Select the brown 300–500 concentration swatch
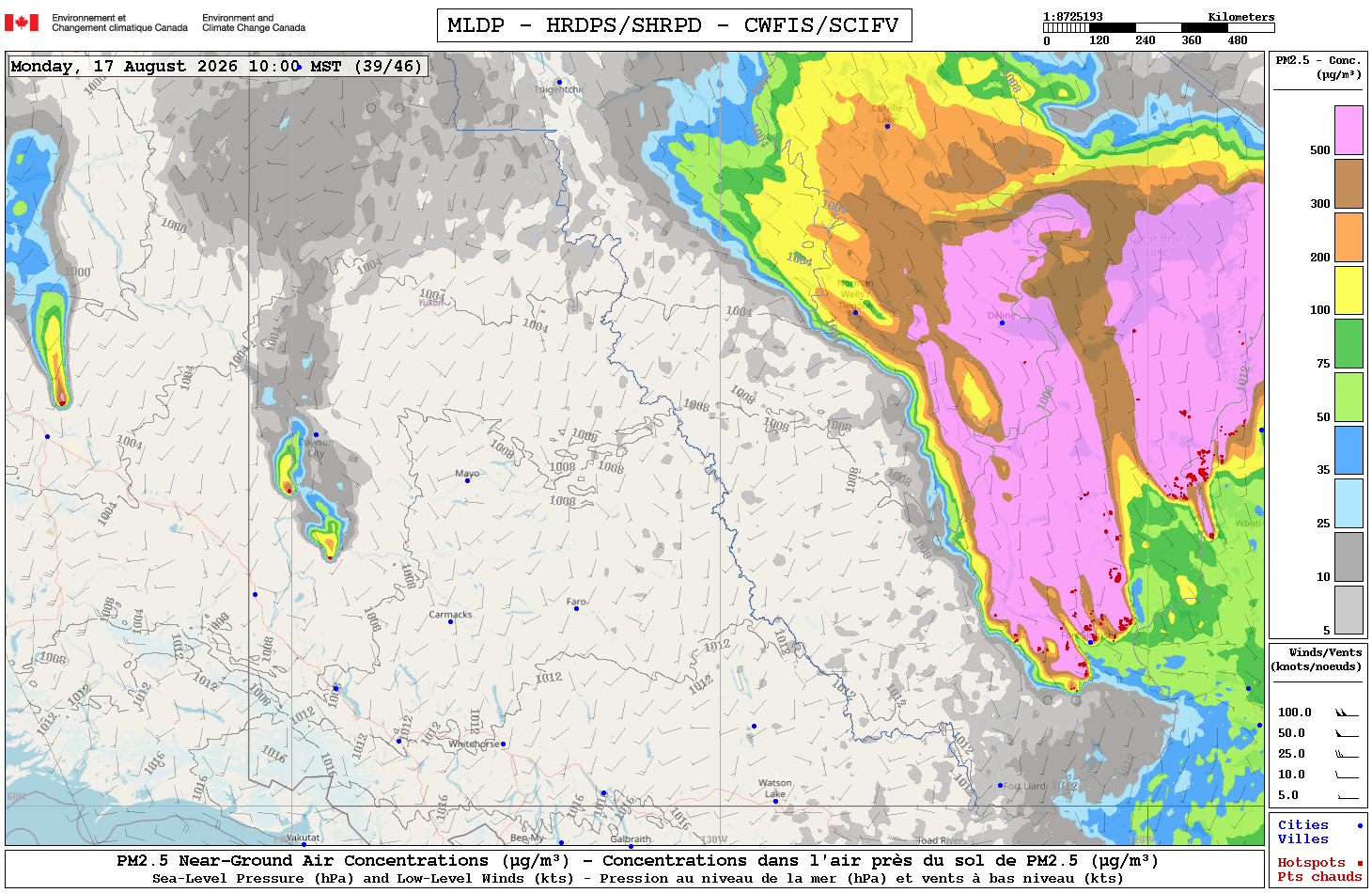The image size is (1372, 893). tap(1349, 183)
